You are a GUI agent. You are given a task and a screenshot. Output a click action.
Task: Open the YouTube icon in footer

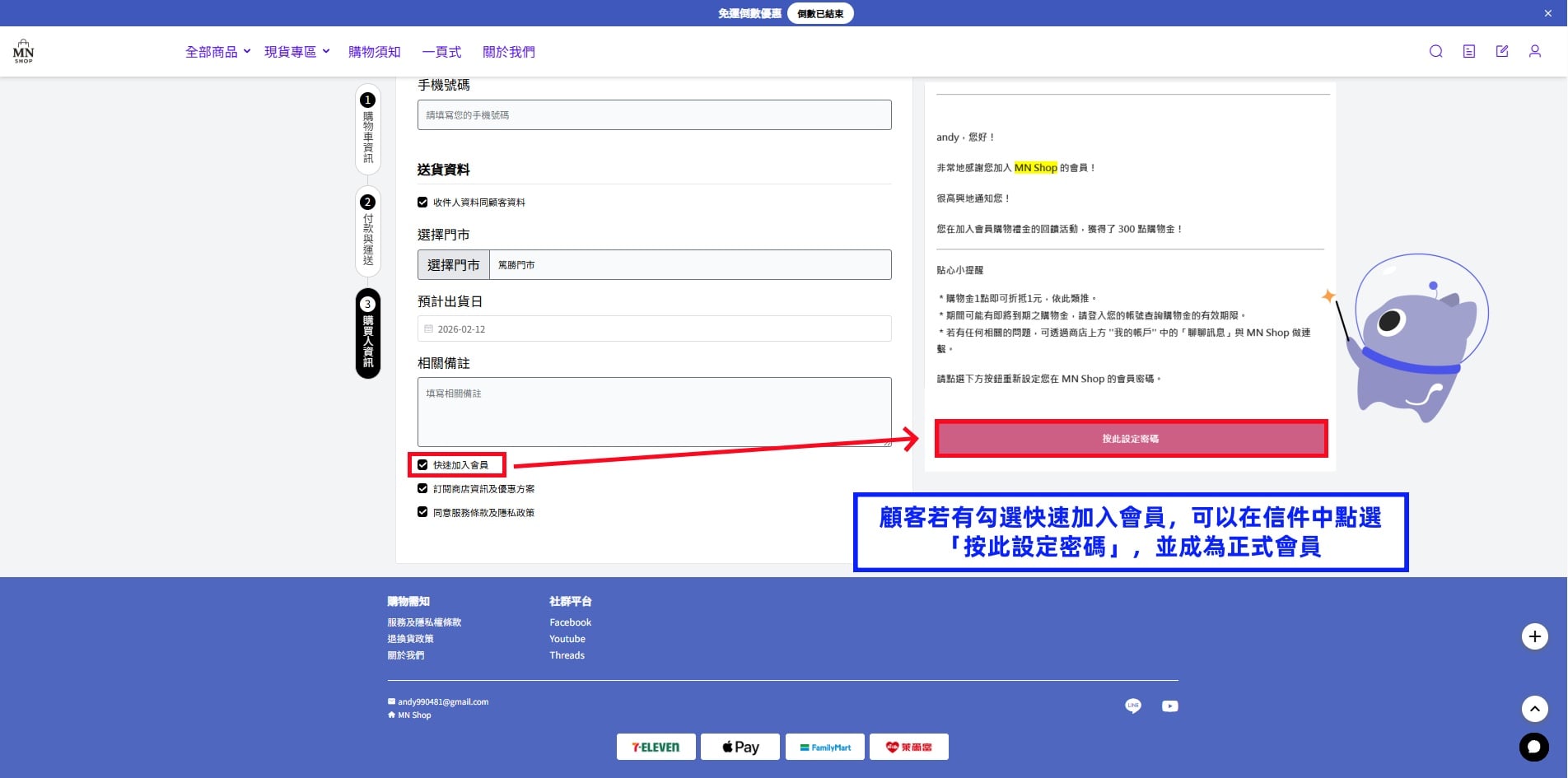click(x=1169, y=706)
